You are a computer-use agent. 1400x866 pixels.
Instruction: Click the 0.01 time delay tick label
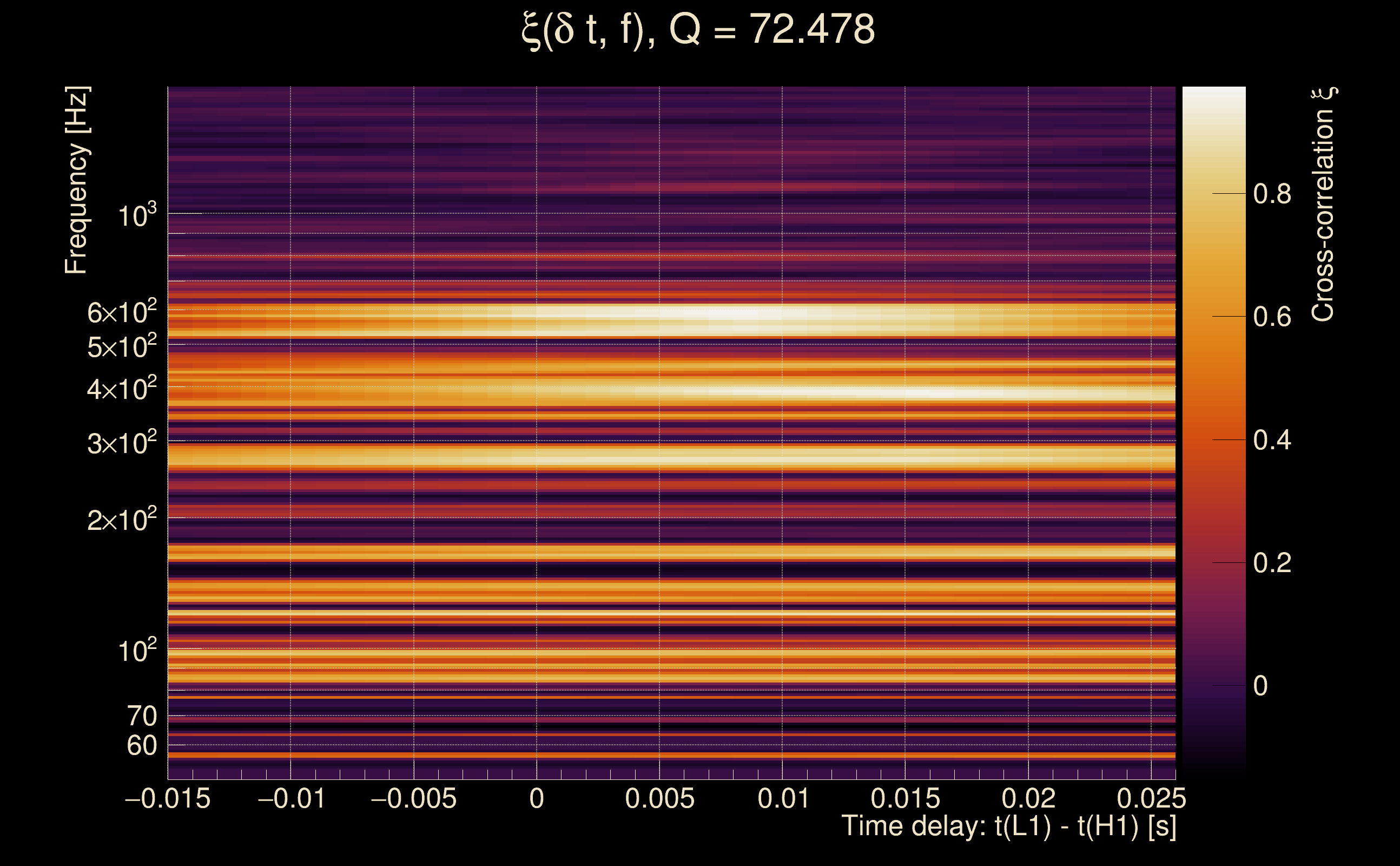click(782, 798)
